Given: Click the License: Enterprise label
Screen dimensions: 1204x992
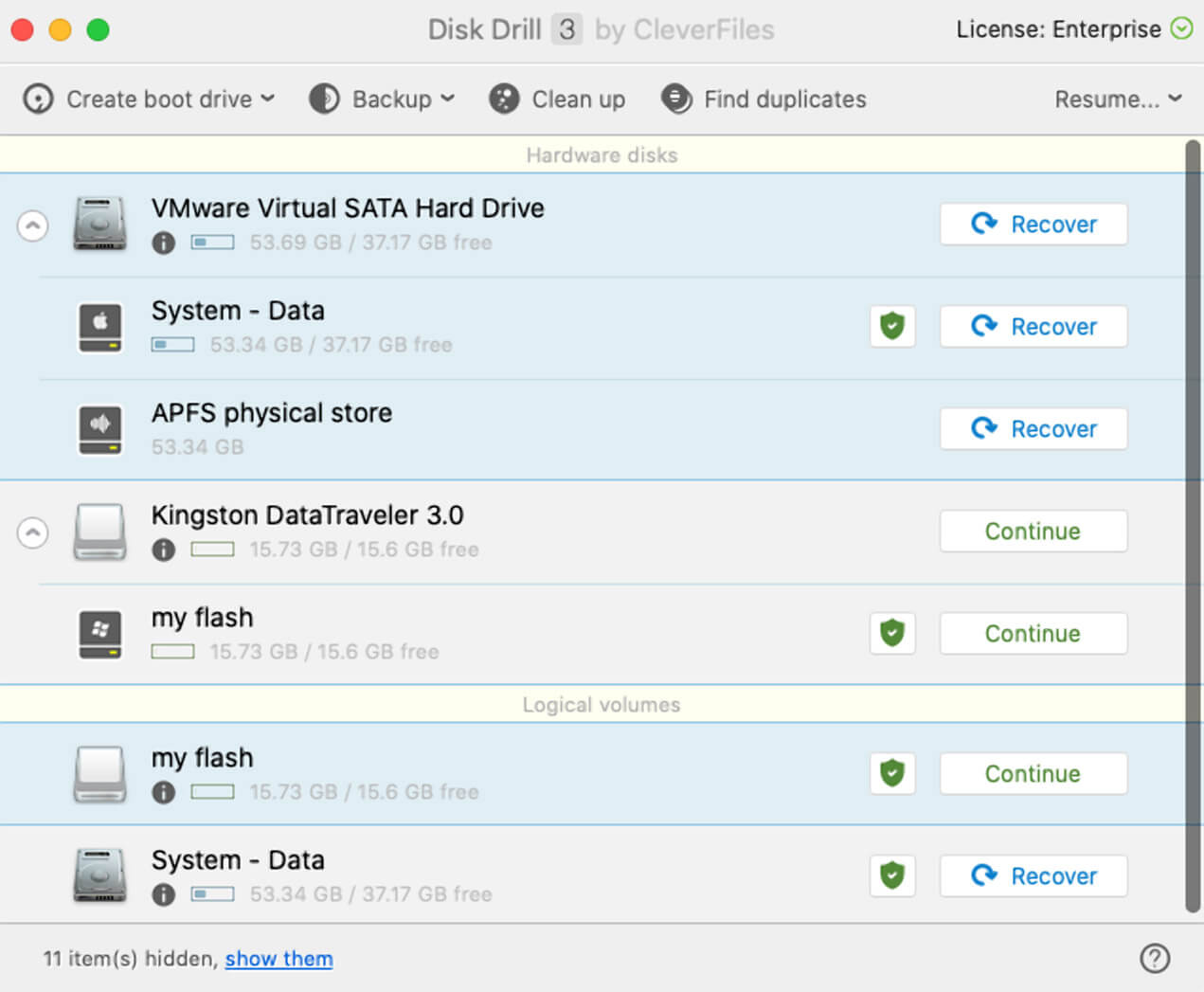Looking at the screenshot, I should pos(1058,29).
